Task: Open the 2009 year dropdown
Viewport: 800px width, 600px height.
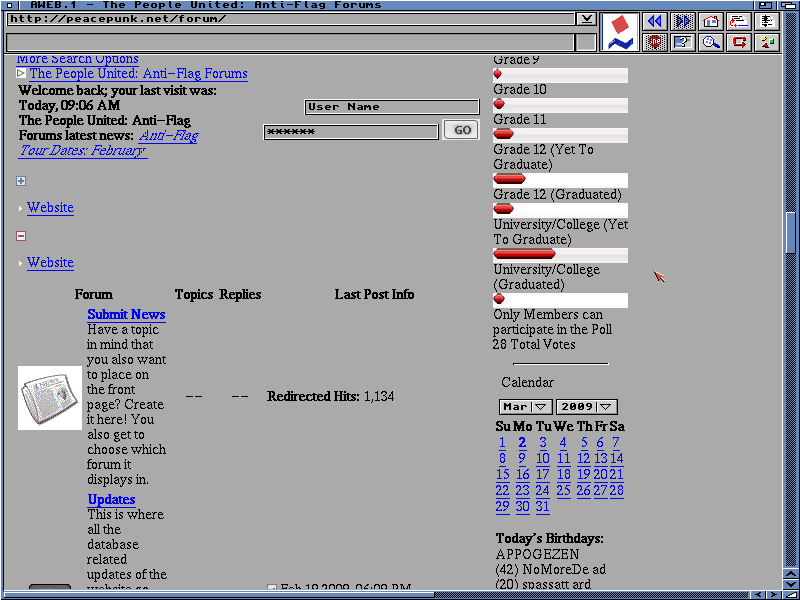Action: 588,407
